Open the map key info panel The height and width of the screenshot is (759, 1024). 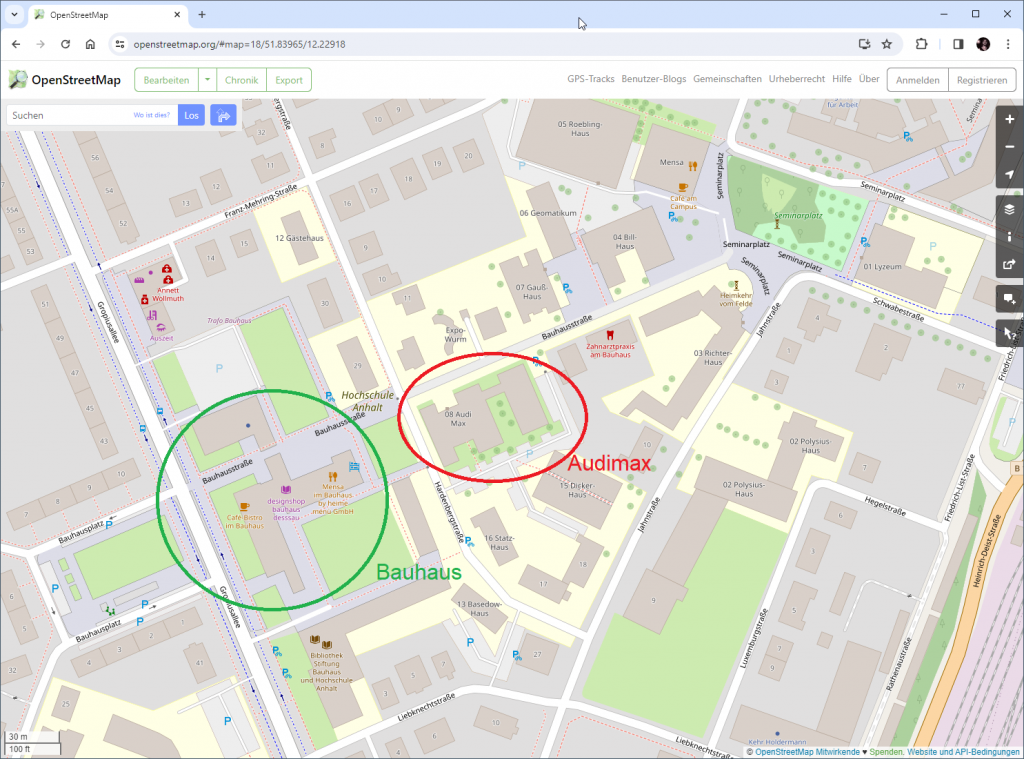click(1009, 237)
